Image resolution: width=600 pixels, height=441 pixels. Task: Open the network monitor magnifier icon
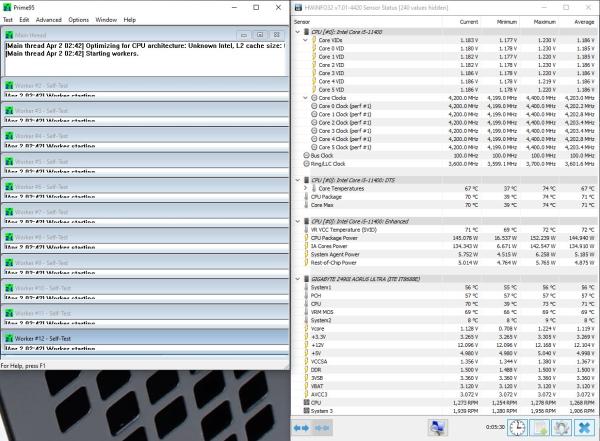[x=437, y=427]
